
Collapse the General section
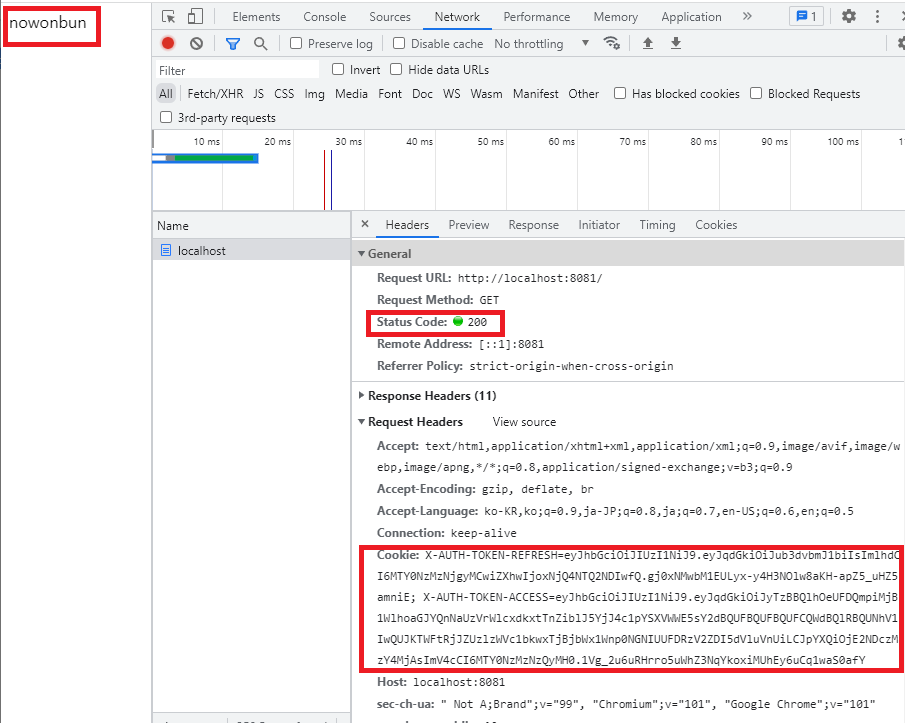[x=361, y=254]
